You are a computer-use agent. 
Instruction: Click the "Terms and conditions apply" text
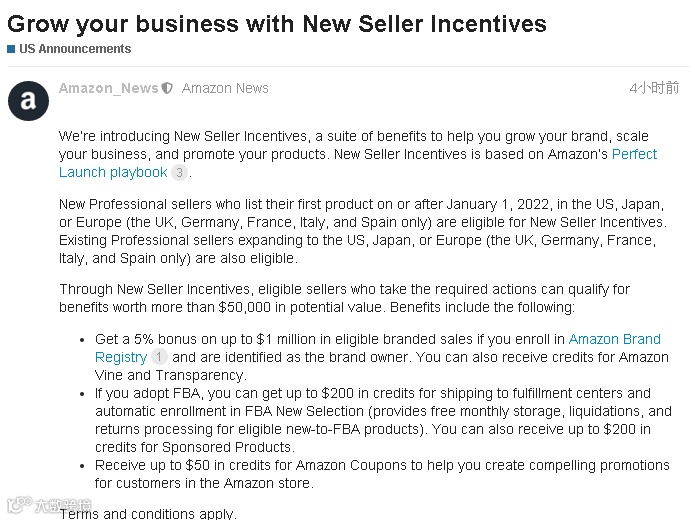coord(148,513)
